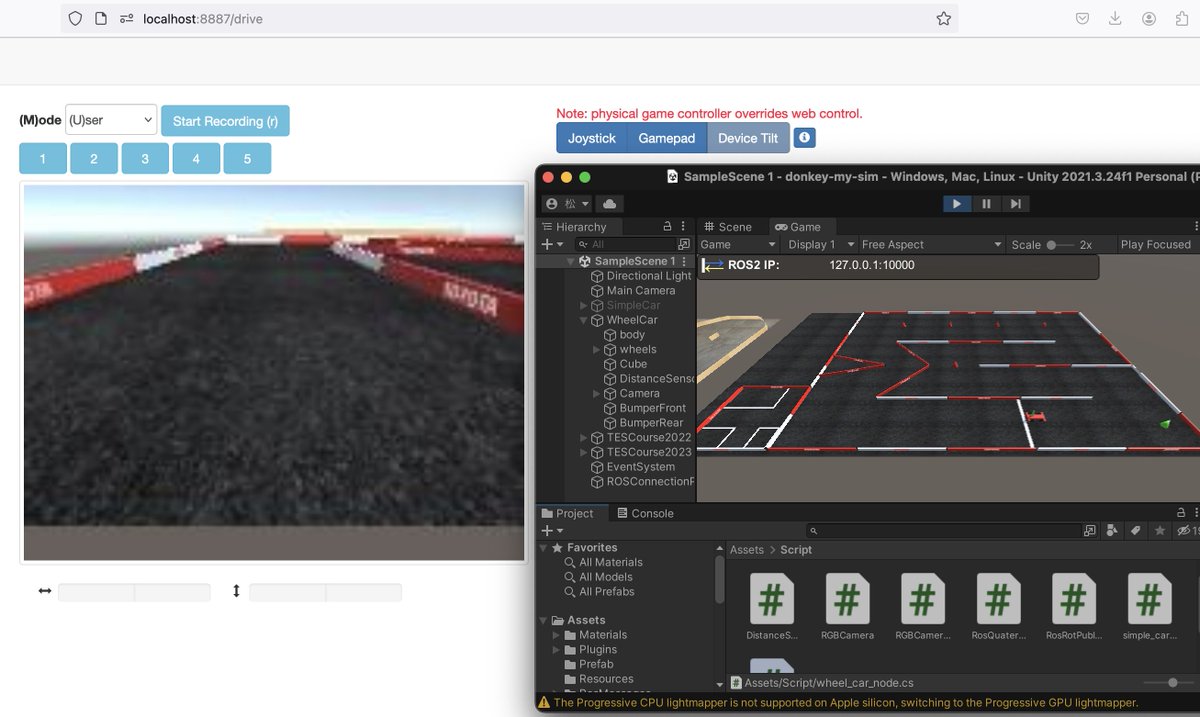Click the Assets breadcrumb link
The height and width of the screenshot is (717, 1200).
click(747, 550)
